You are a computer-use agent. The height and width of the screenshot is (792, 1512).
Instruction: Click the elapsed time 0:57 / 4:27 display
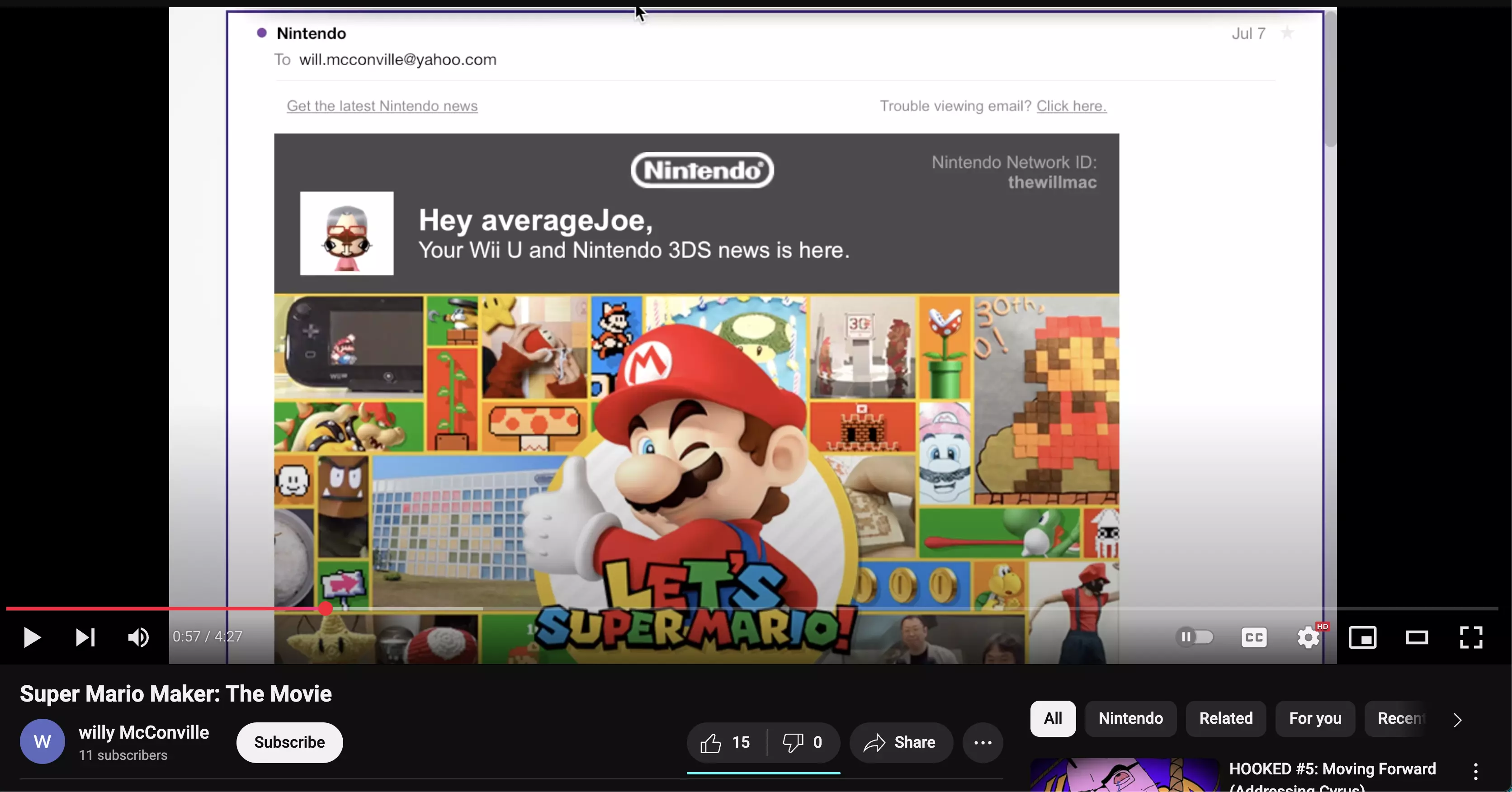point(207,637)
